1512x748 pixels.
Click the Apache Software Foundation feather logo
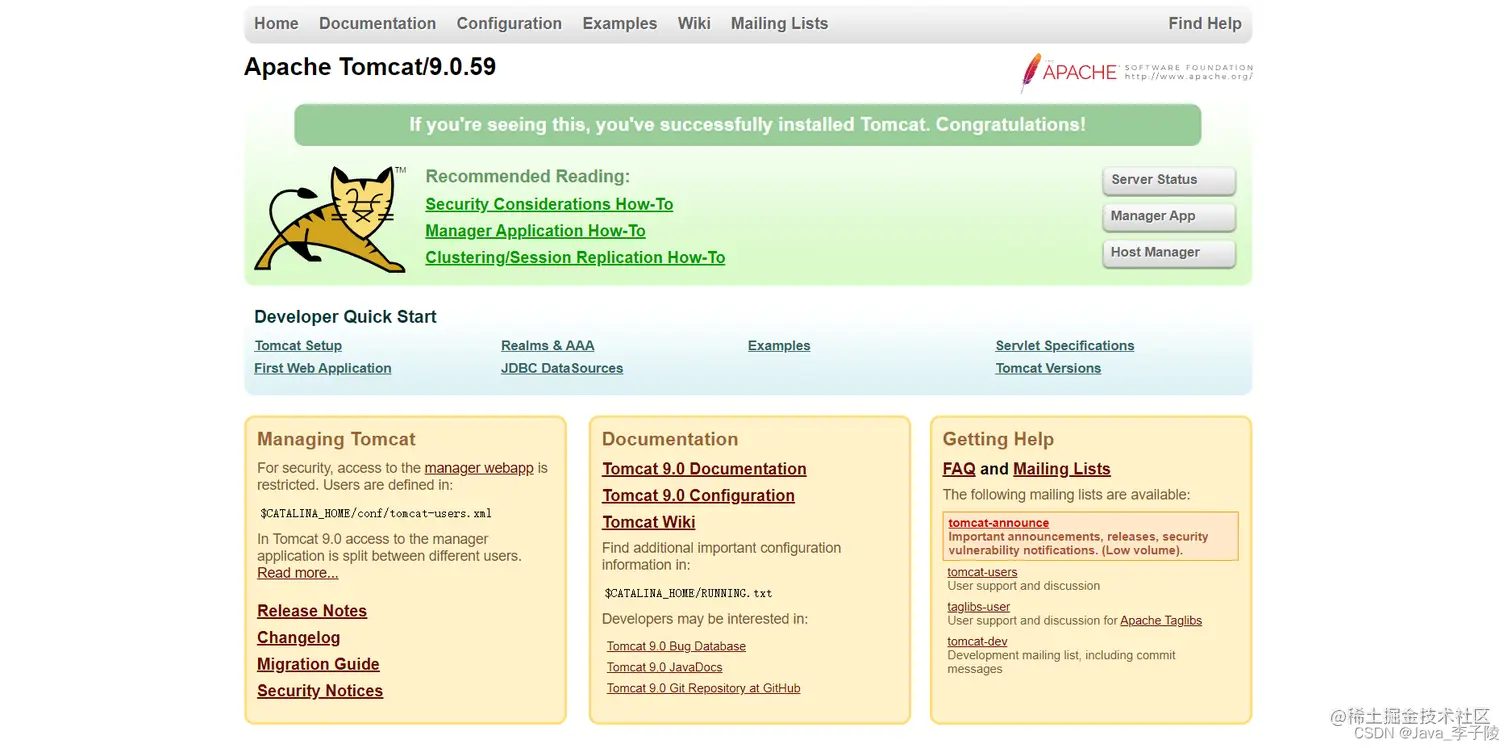pos(1136,72)
